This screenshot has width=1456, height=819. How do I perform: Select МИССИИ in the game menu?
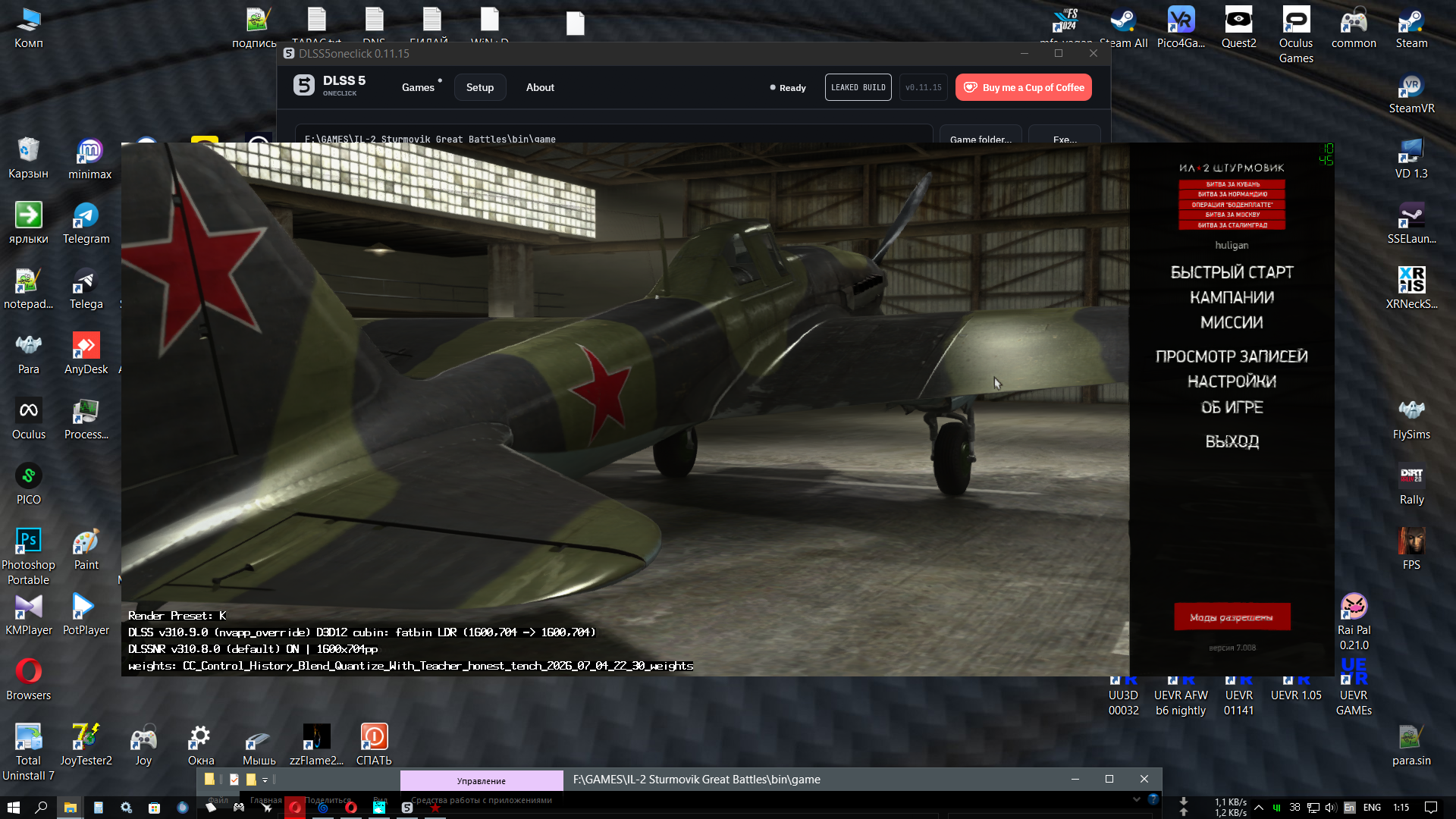tap(1232, 322)
